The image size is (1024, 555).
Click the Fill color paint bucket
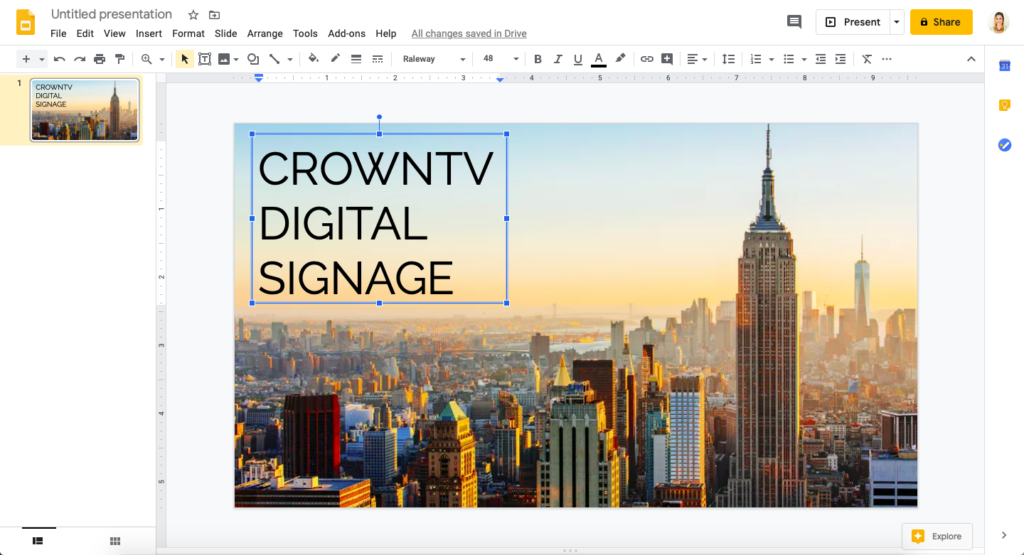[313, 59]
